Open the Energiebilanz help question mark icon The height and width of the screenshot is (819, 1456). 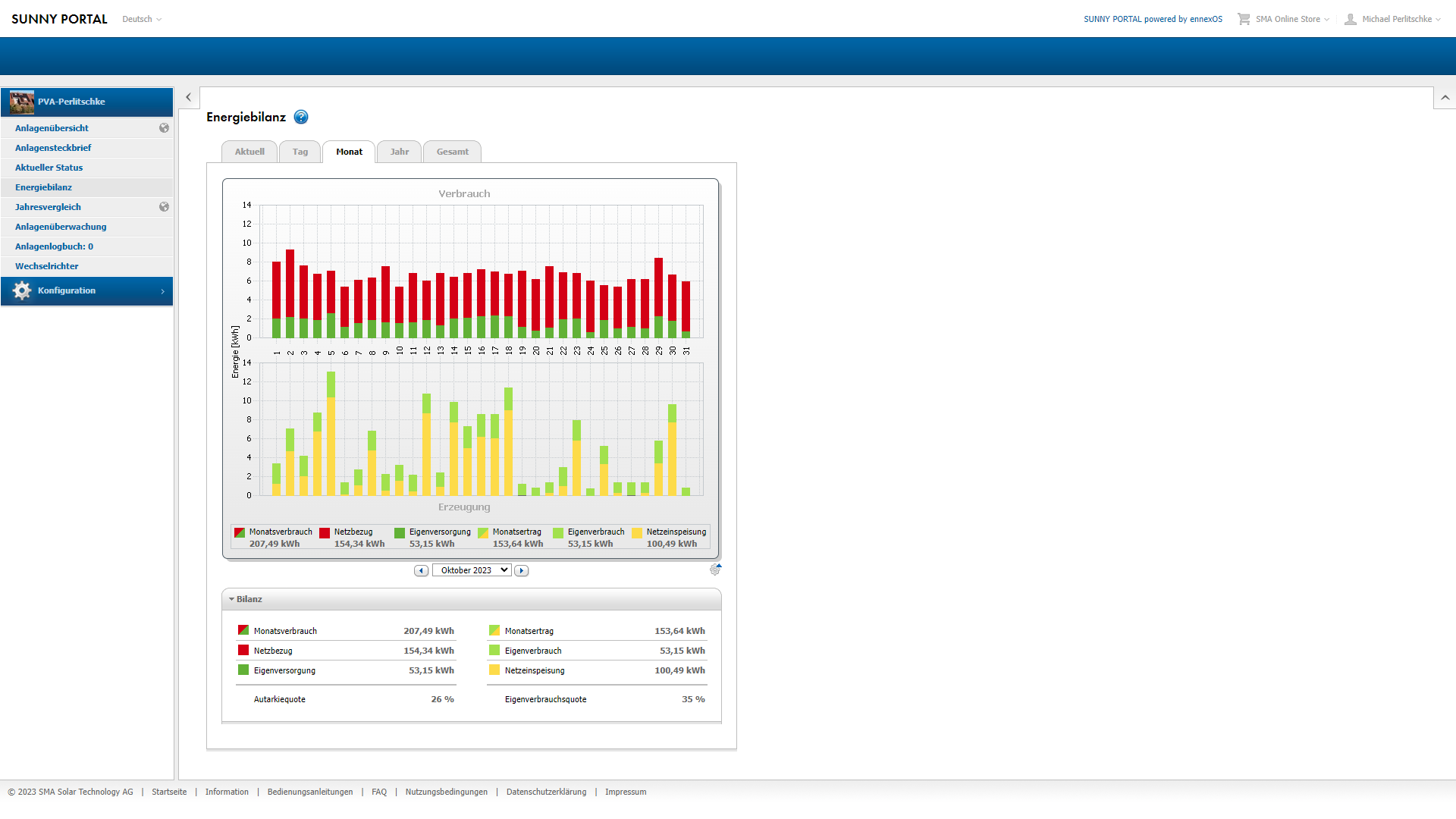tap(301, 117)
